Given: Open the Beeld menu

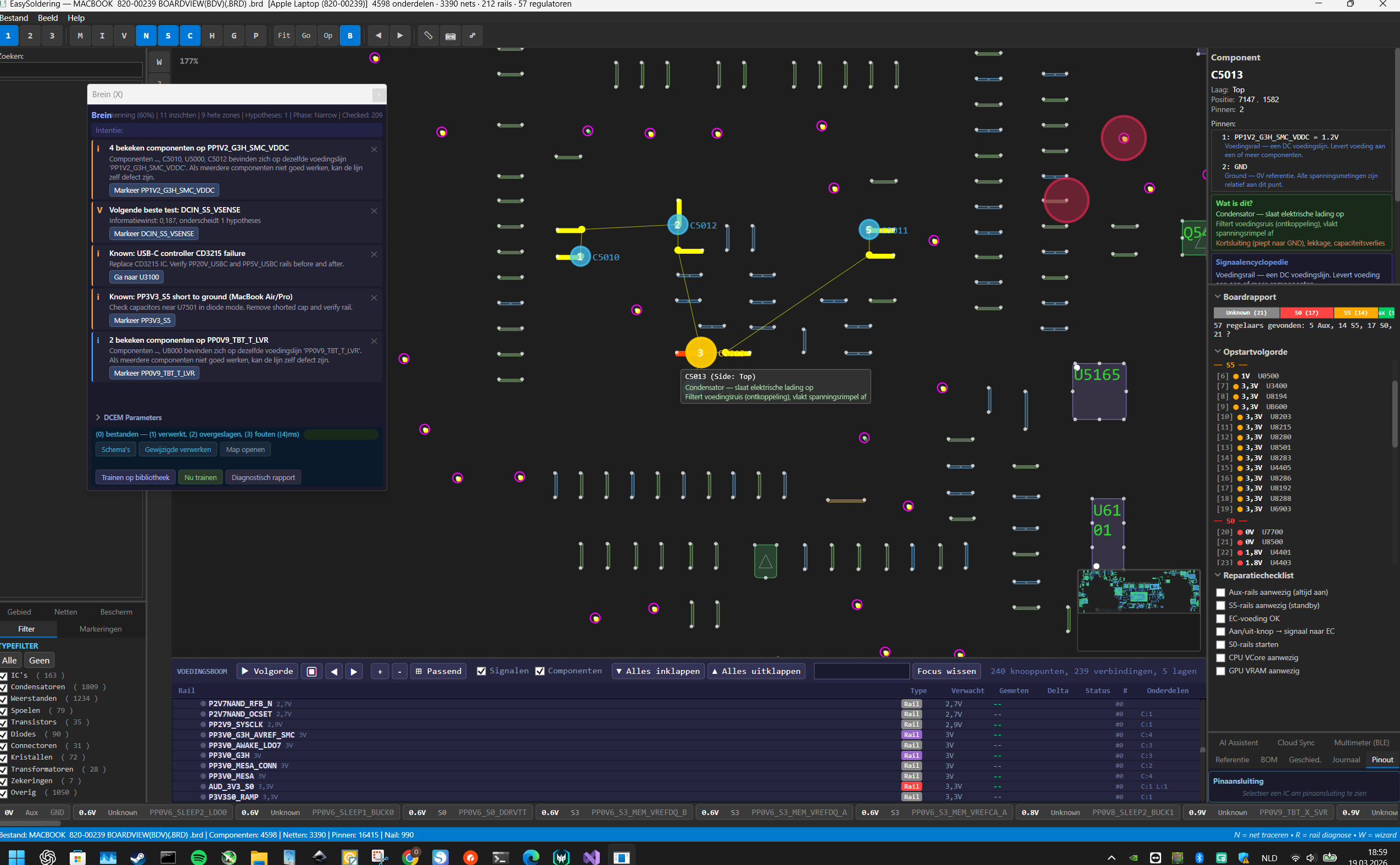Looking at the screenshot, I should (47, 18).
